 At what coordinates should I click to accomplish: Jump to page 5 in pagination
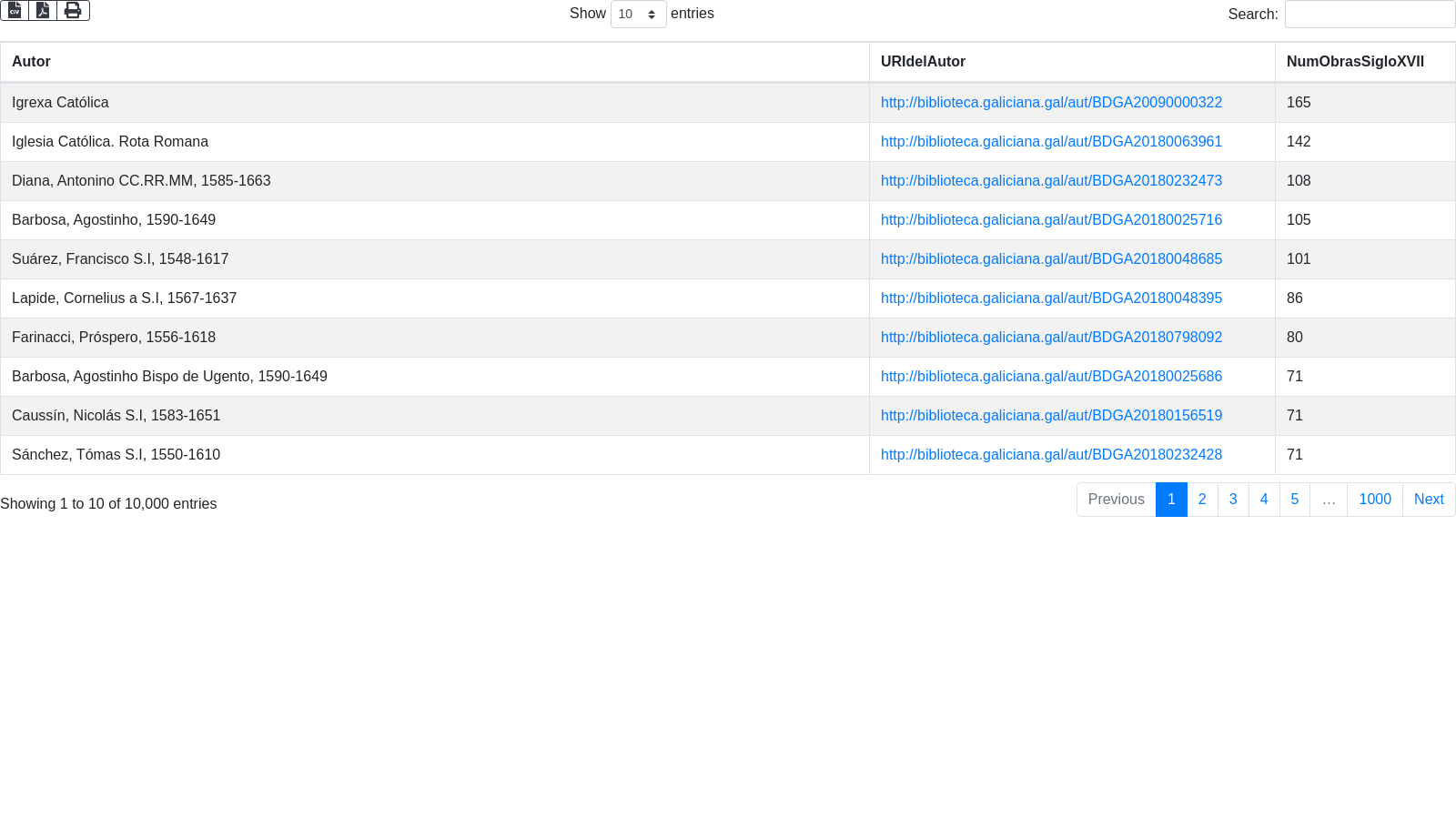[x=1294, y=500]
